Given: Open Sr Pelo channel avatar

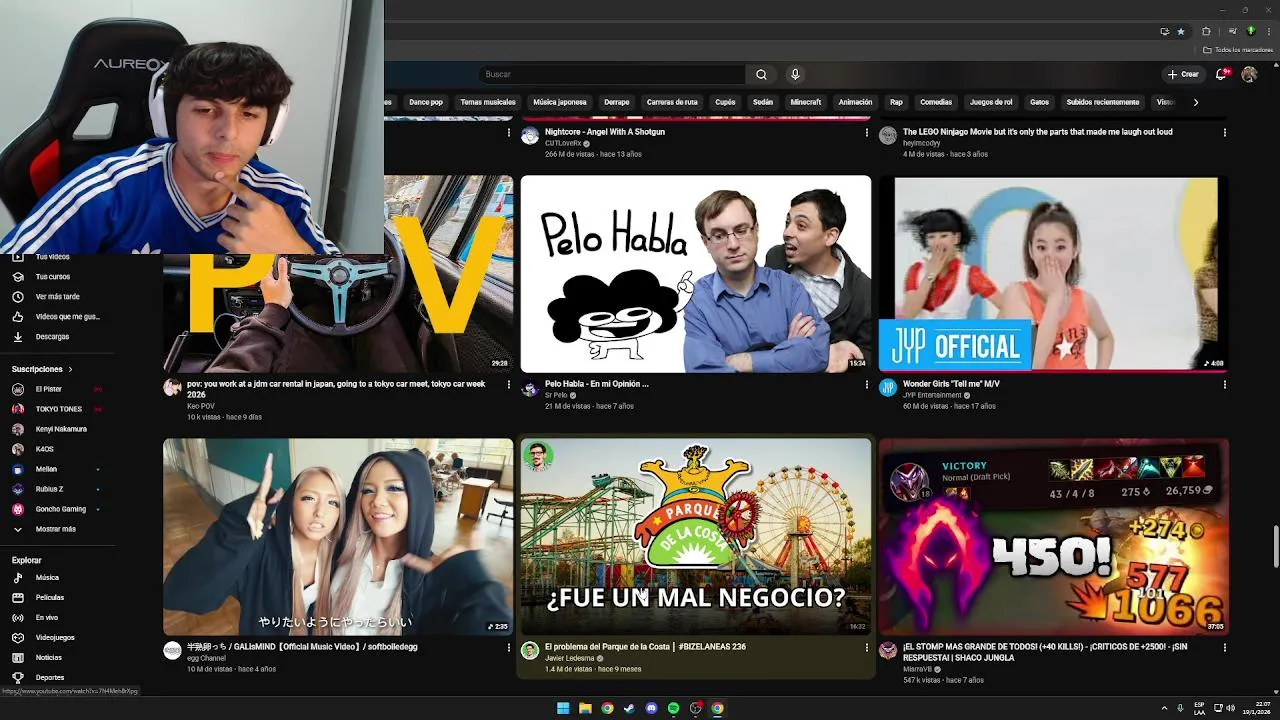Looking at the screenshot, I should click(x=530, y=389).
